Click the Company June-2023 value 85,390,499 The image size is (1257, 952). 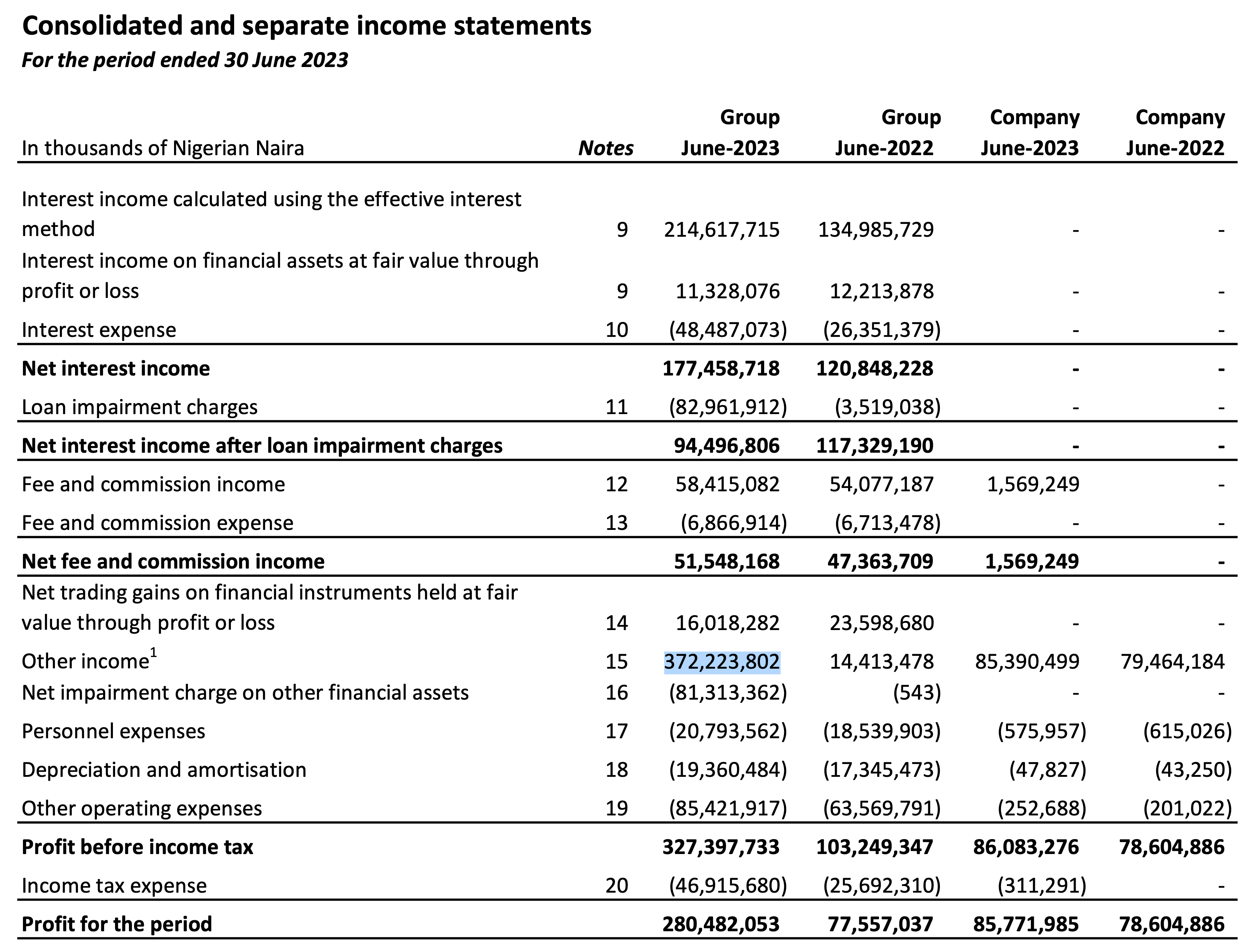1027,662
